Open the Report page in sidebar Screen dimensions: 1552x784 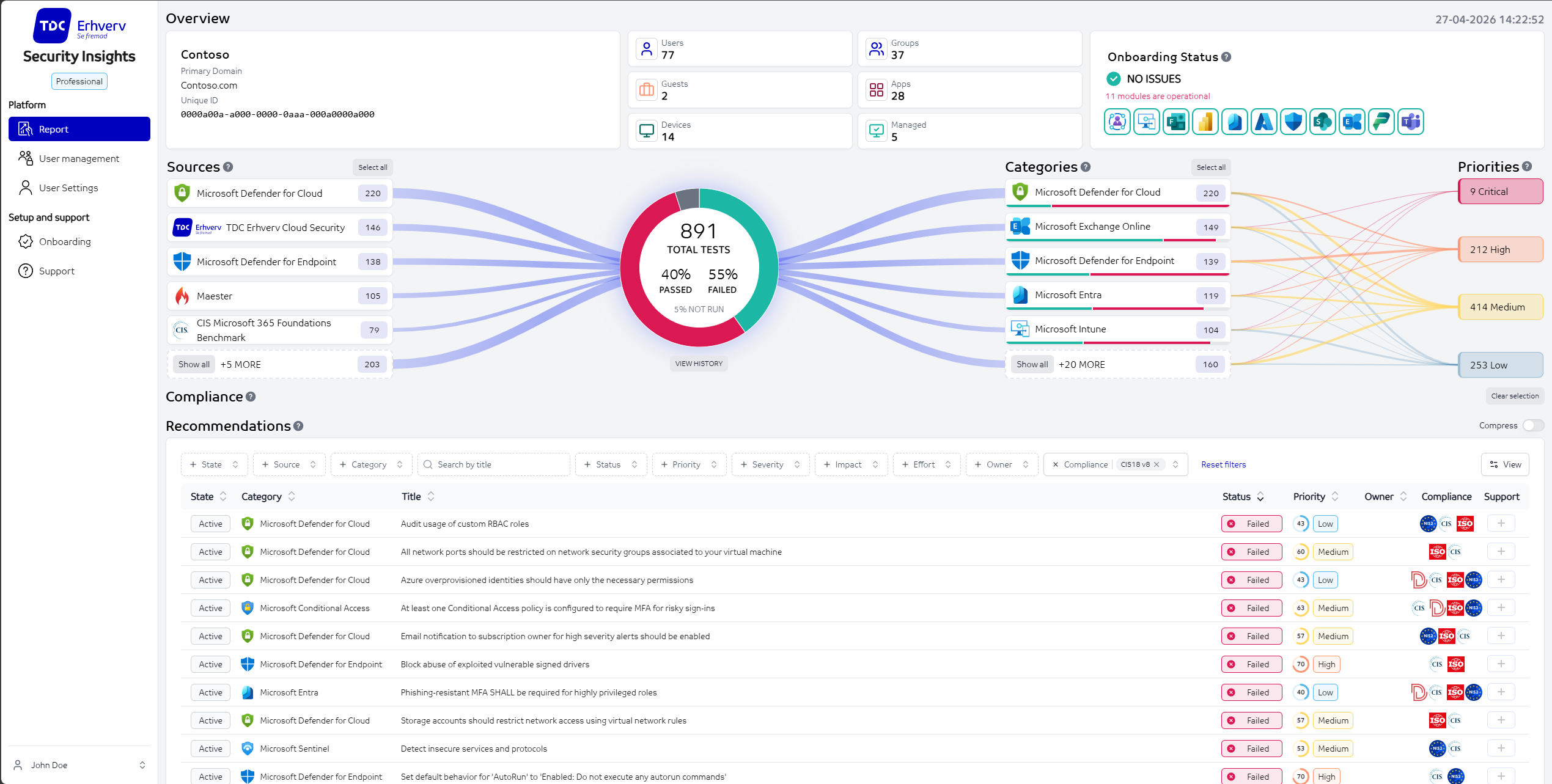[79, 129]
